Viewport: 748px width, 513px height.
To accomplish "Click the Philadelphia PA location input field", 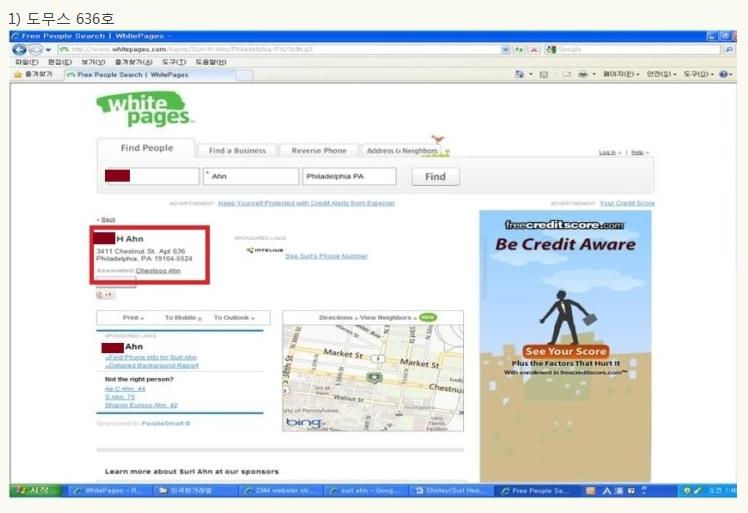I will click(x=349, y=177).
